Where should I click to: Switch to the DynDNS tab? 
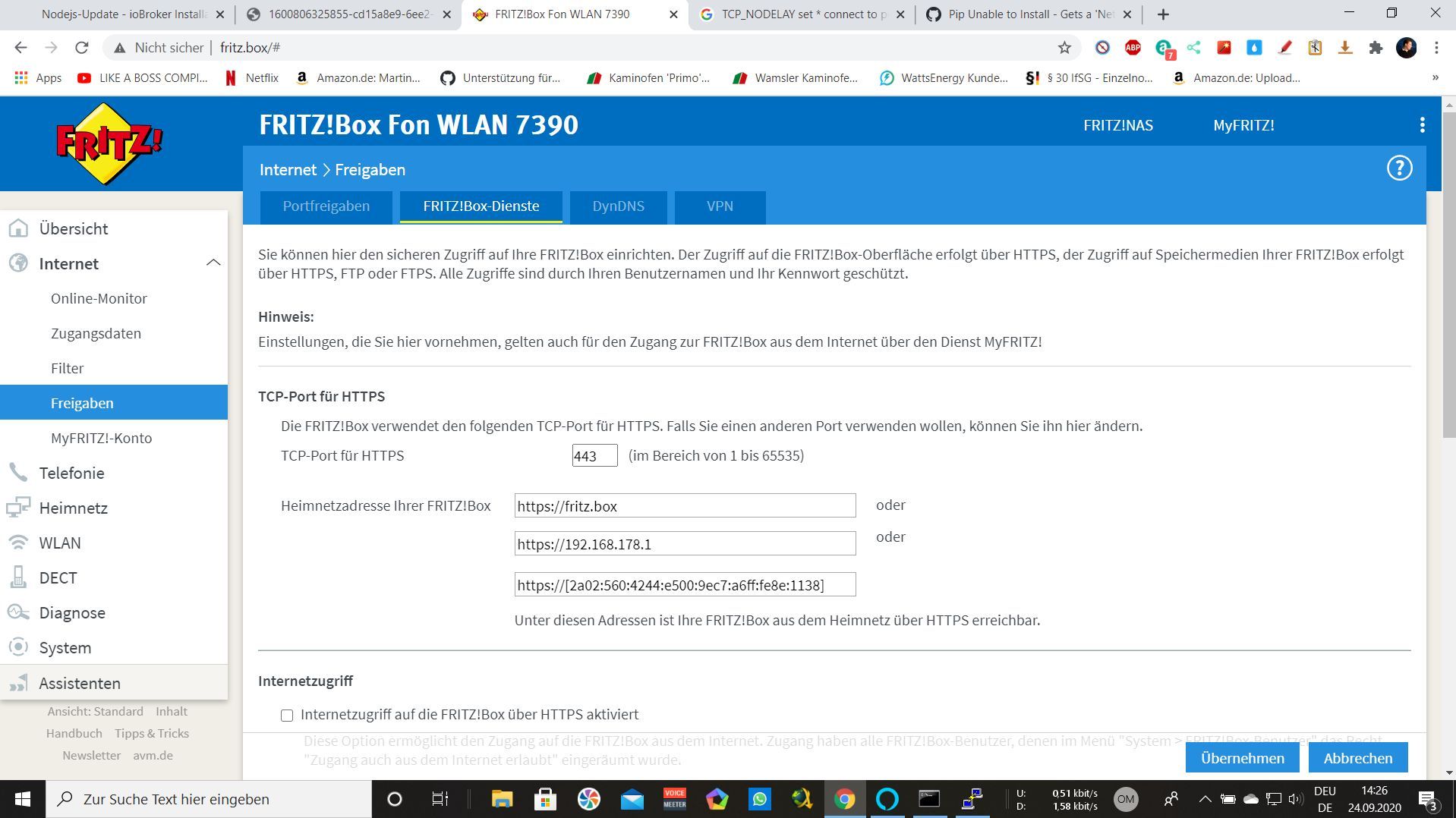(619, 206)
